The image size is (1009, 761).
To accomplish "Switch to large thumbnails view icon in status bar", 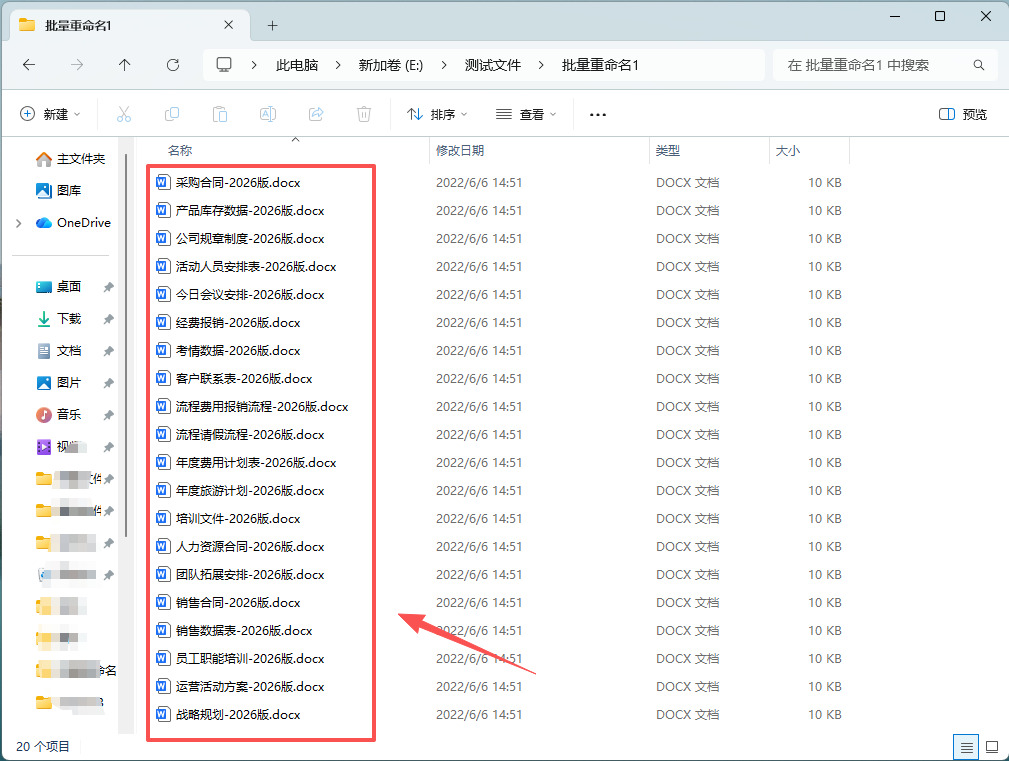I will coord(992,747).
